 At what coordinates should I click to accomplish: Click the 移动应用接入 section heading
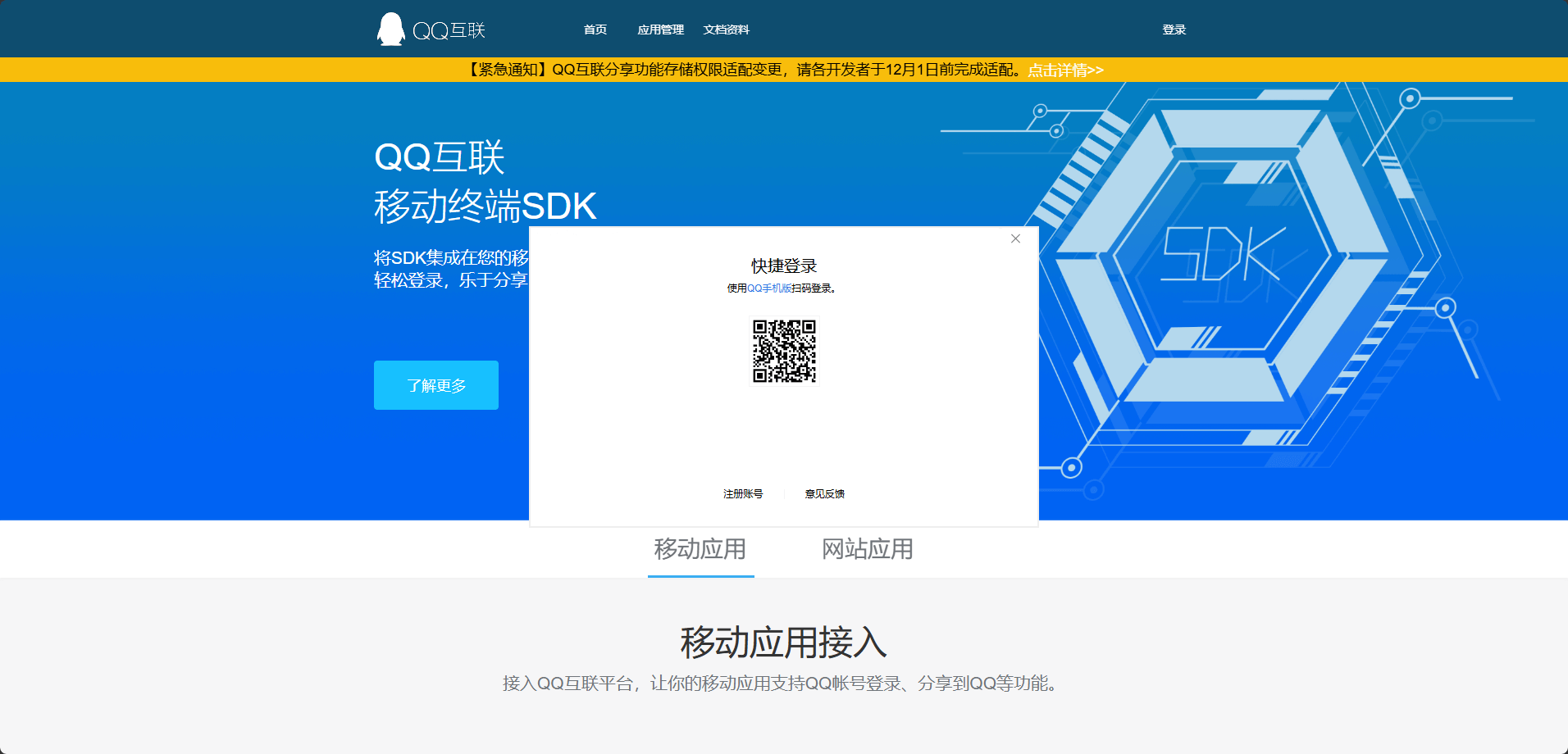pos(783,642)
